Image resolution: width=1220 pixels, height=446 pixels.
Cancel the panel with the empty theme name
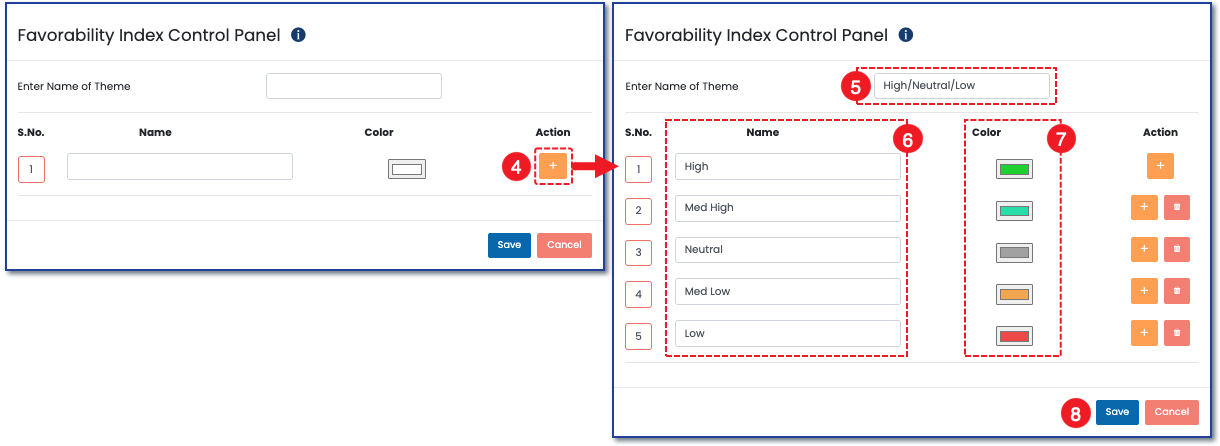click(564, 245)
